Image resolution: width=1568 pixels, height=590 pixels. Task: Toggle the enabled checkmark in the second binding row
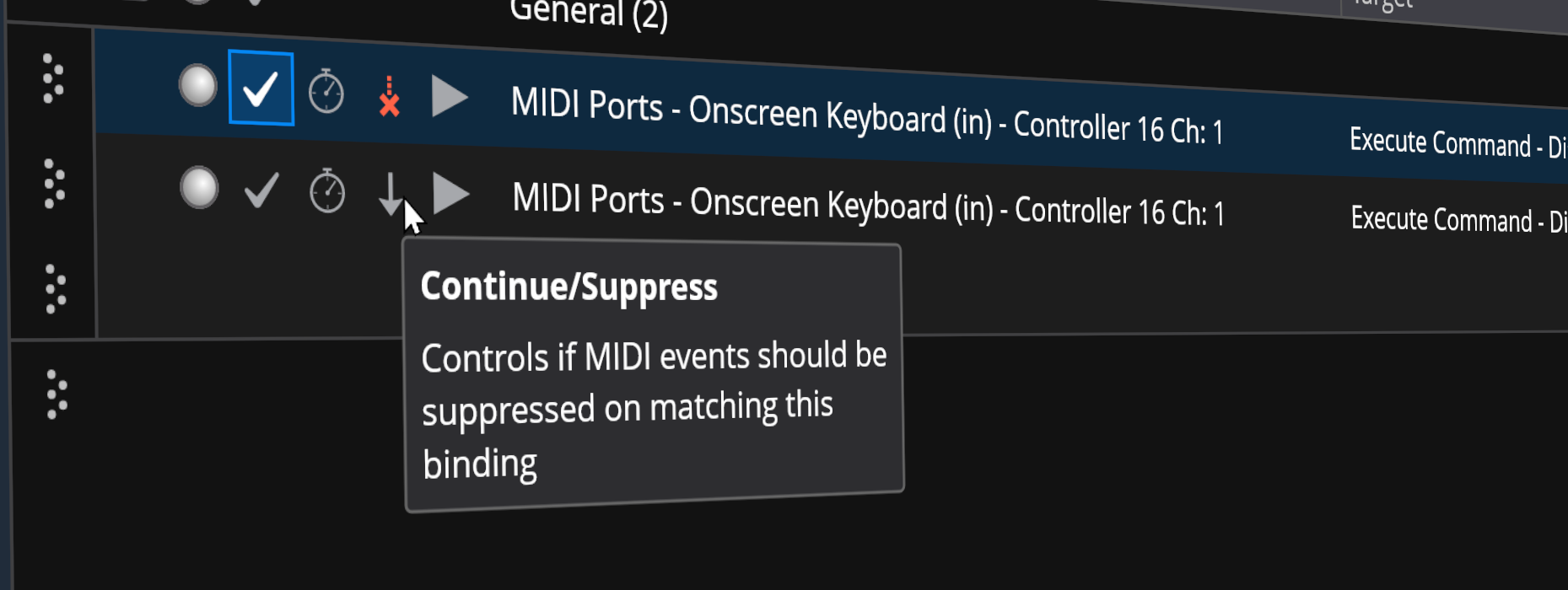pos(261,190)
